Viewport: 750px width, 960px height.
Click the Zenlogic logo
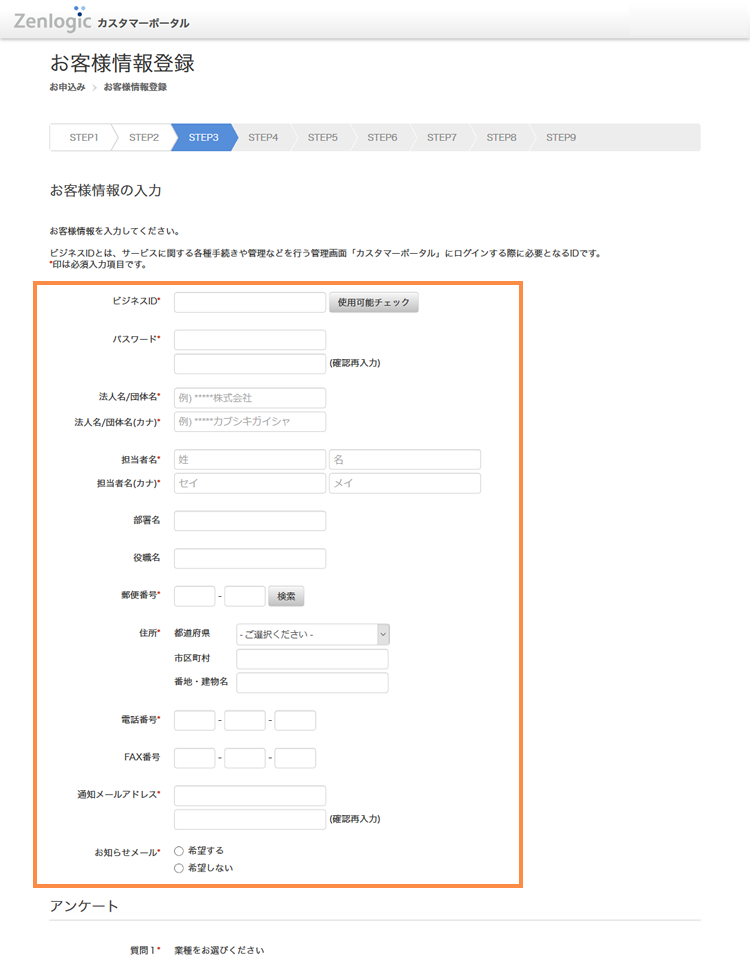pos(52,19)
